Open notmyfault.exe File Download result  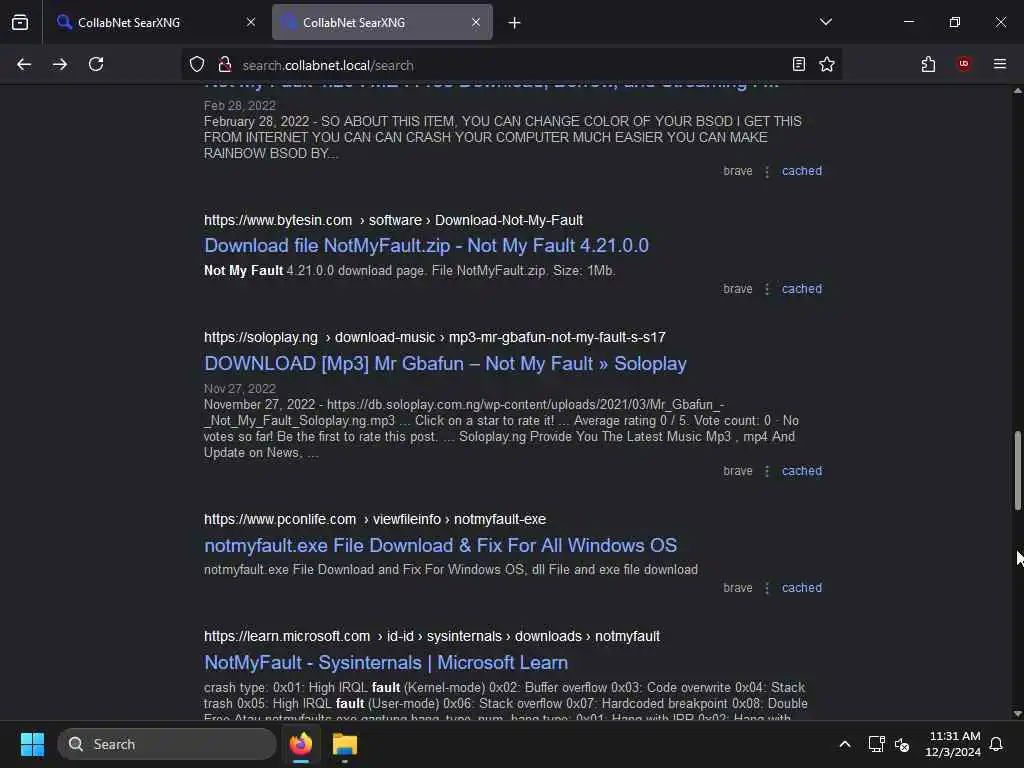pyautogui.click(x=441, y=545)
